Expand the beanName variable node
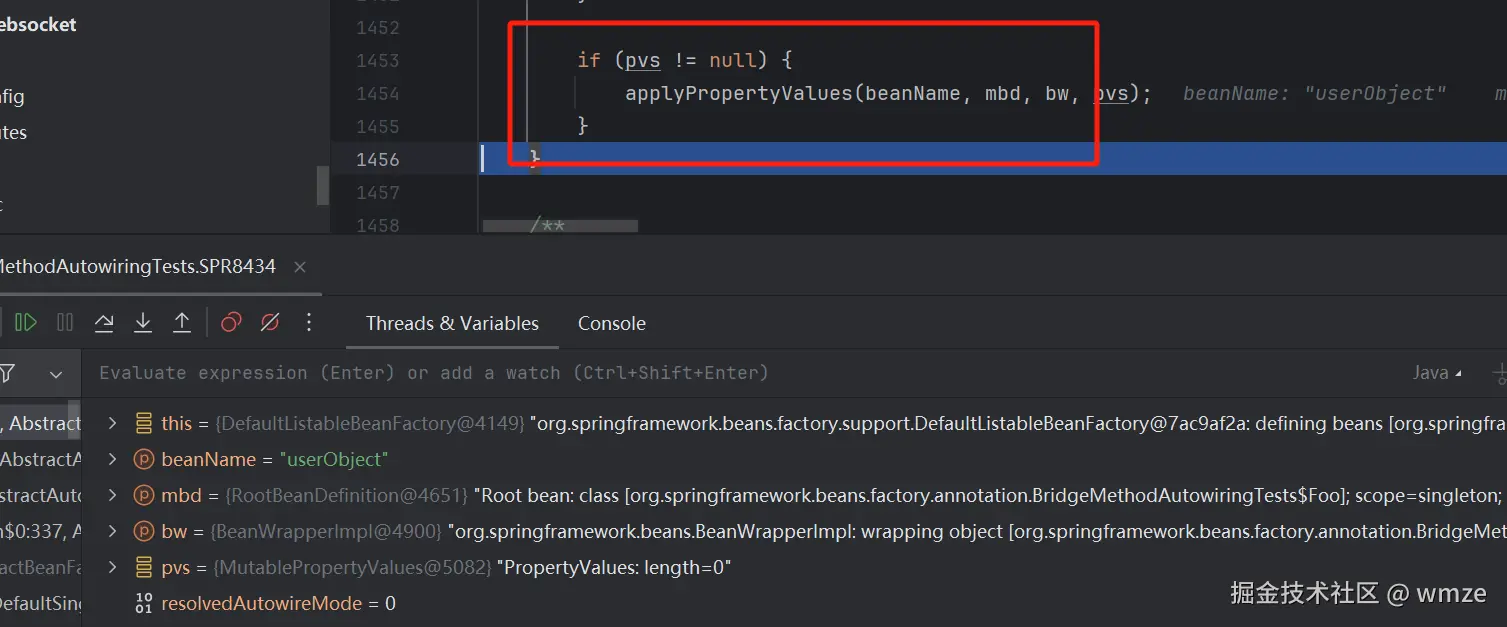This screenshot has width=1507, height=627. coord(112,459)
